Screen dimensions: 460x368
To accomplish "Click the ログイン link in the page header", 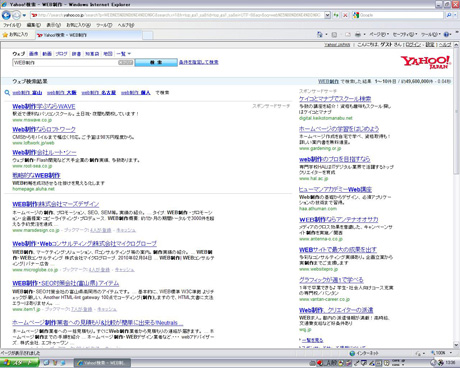I will coord(413,45).
